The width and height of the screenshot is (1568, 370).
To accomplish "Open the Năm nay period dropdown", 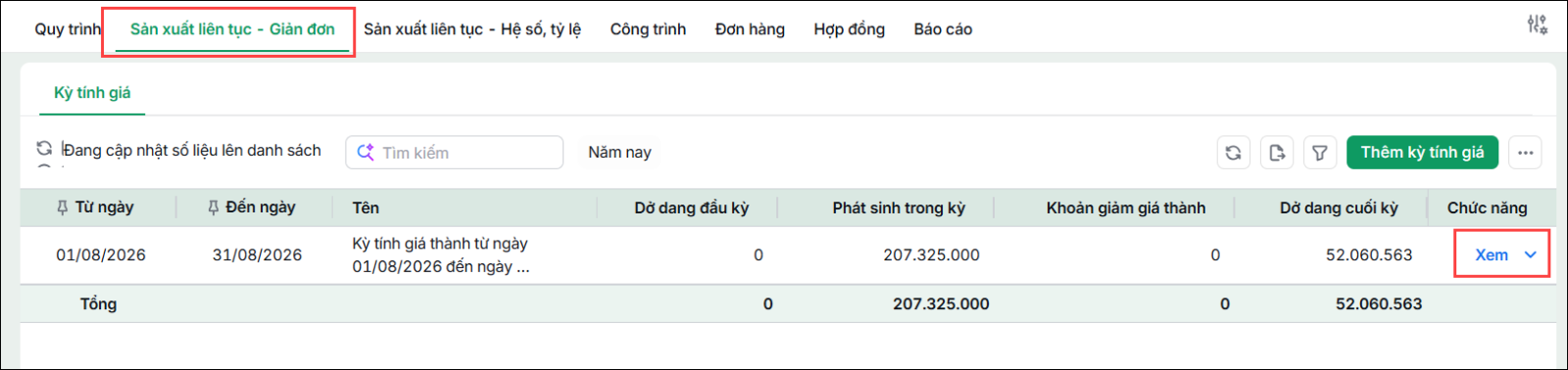I will [x=619, y=153].
